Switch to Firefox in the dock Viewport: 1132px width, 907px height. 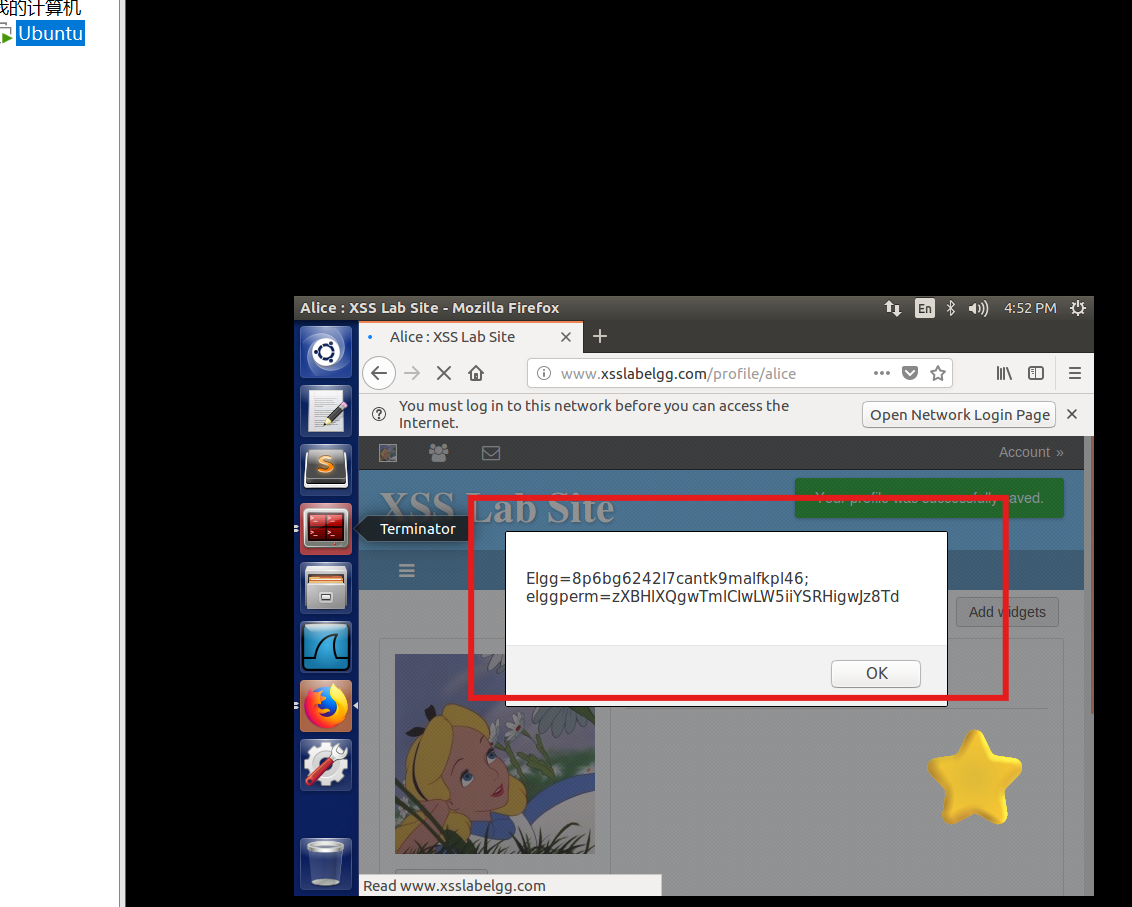326,706
